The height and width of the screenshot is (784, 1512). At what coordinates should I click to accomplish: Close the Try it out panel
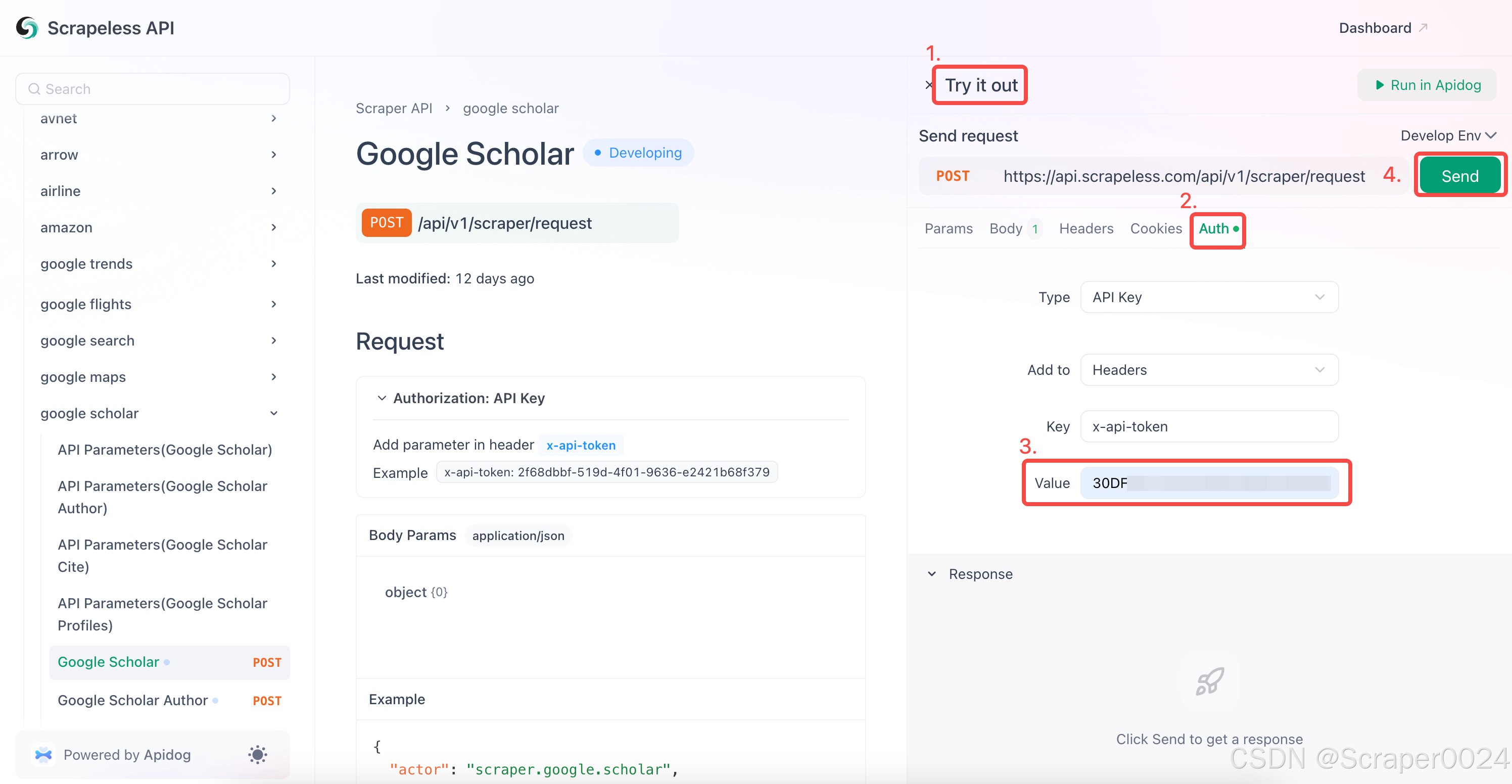click(928, 85)
